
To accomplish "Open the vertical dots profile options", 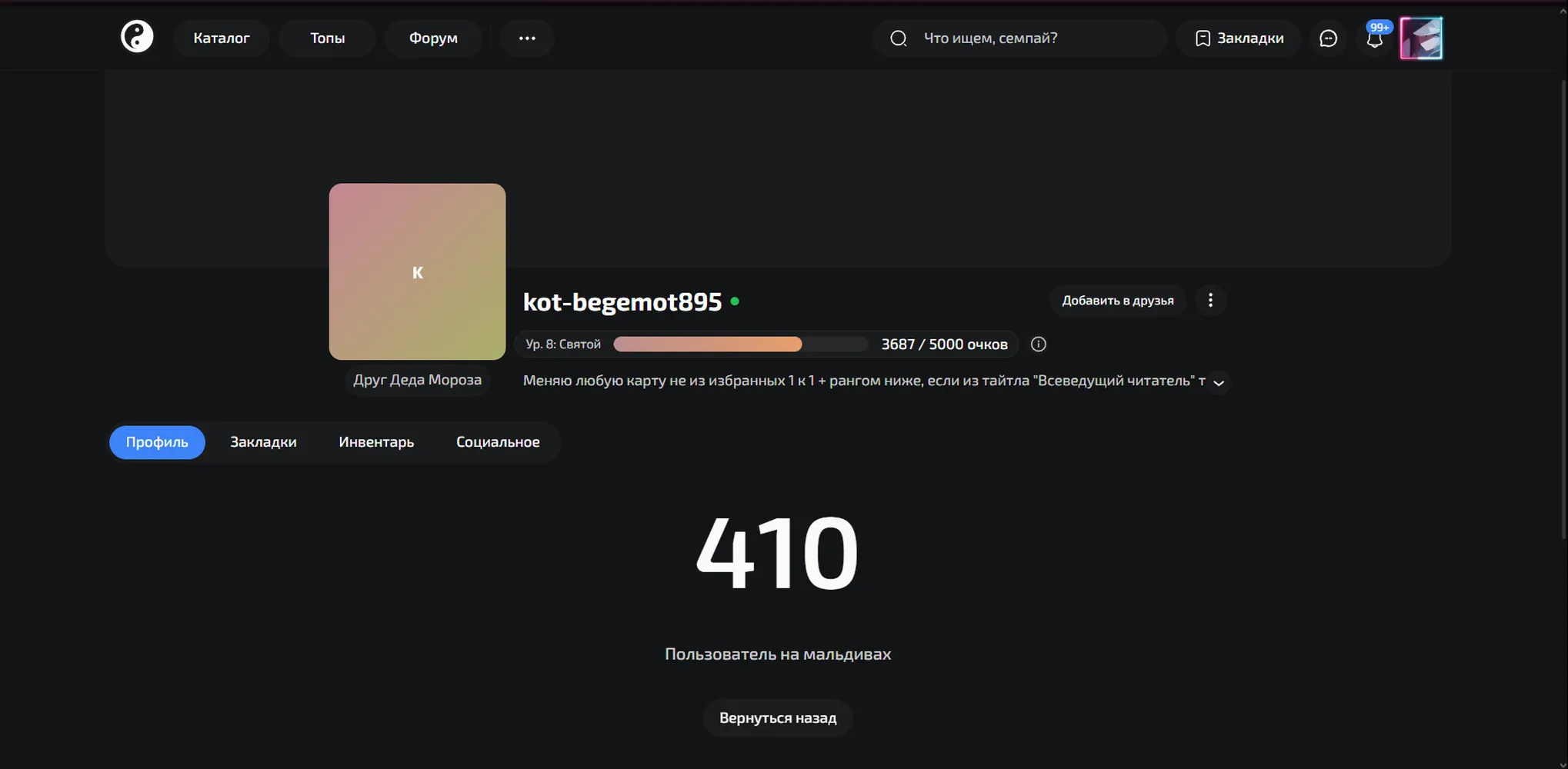I will (1210, 301).
